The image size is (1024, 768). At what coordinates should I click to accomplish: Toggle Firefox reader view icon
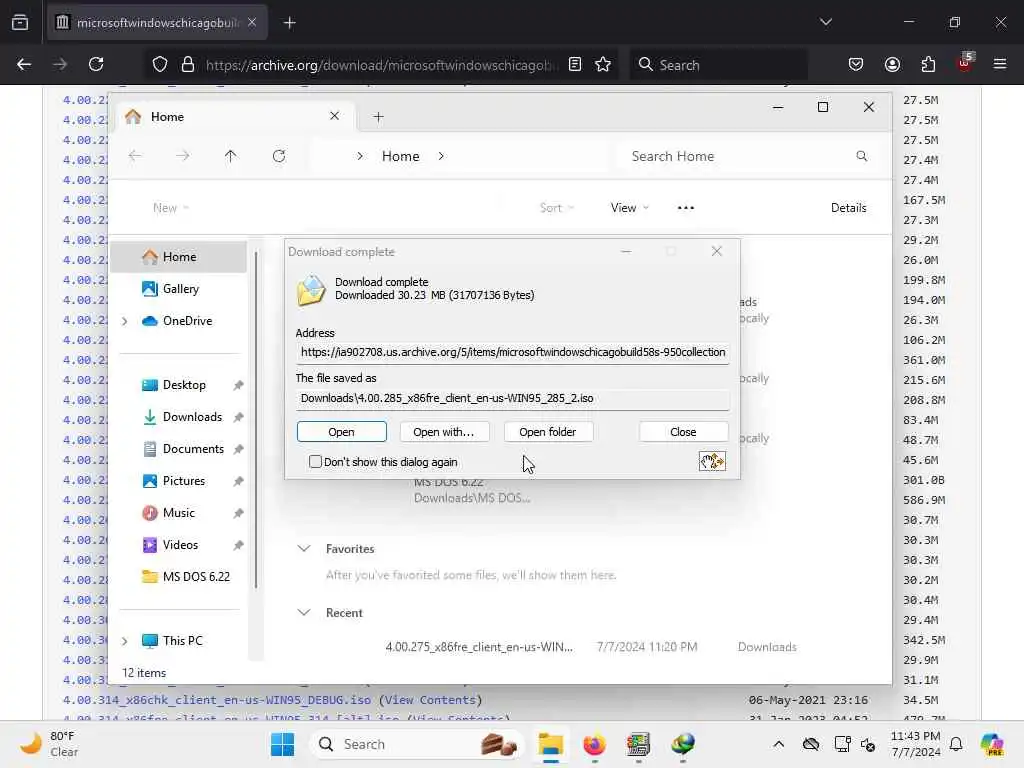coord(575,64)
